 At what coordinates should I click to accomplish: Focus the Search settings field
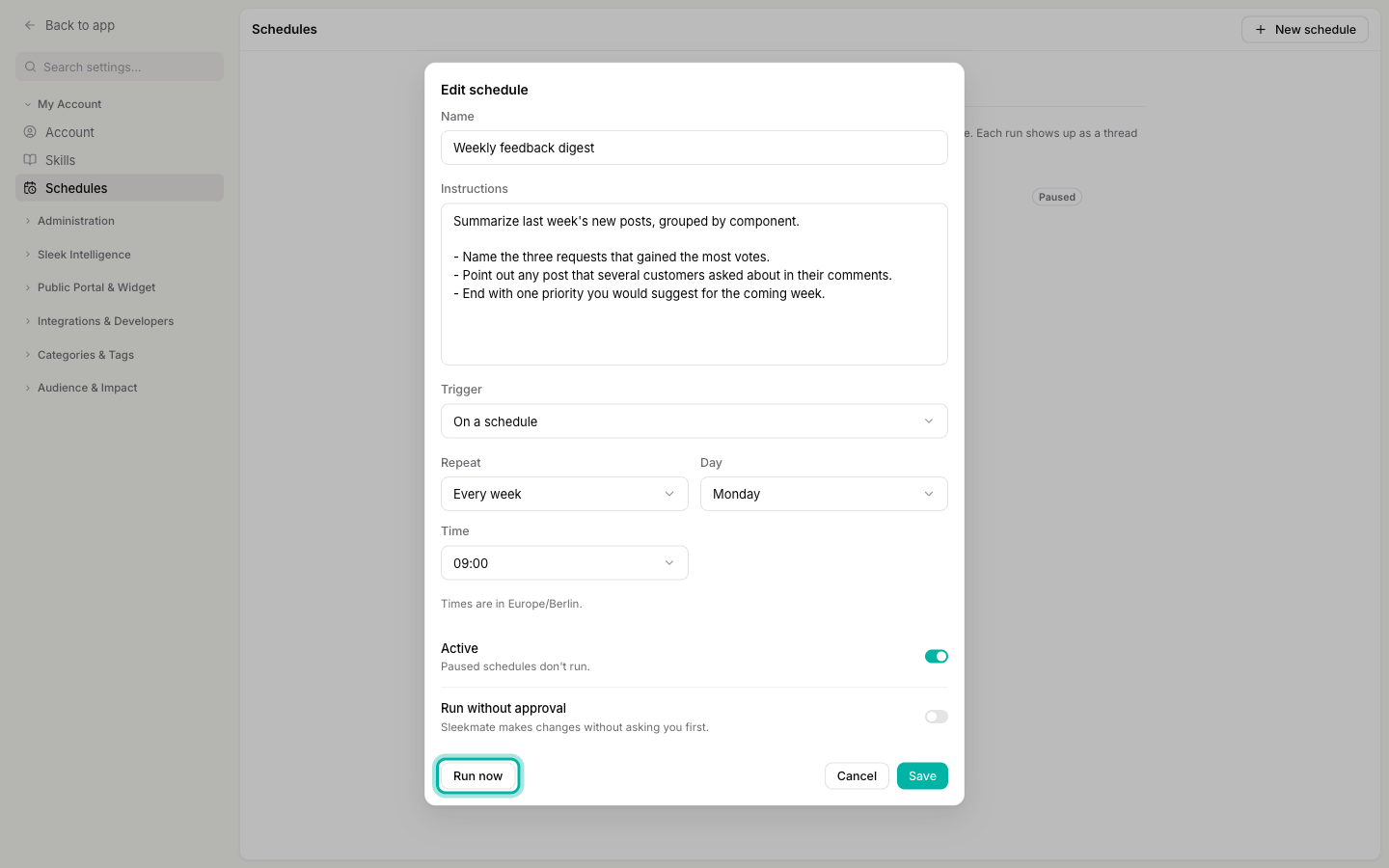[120, 67]
